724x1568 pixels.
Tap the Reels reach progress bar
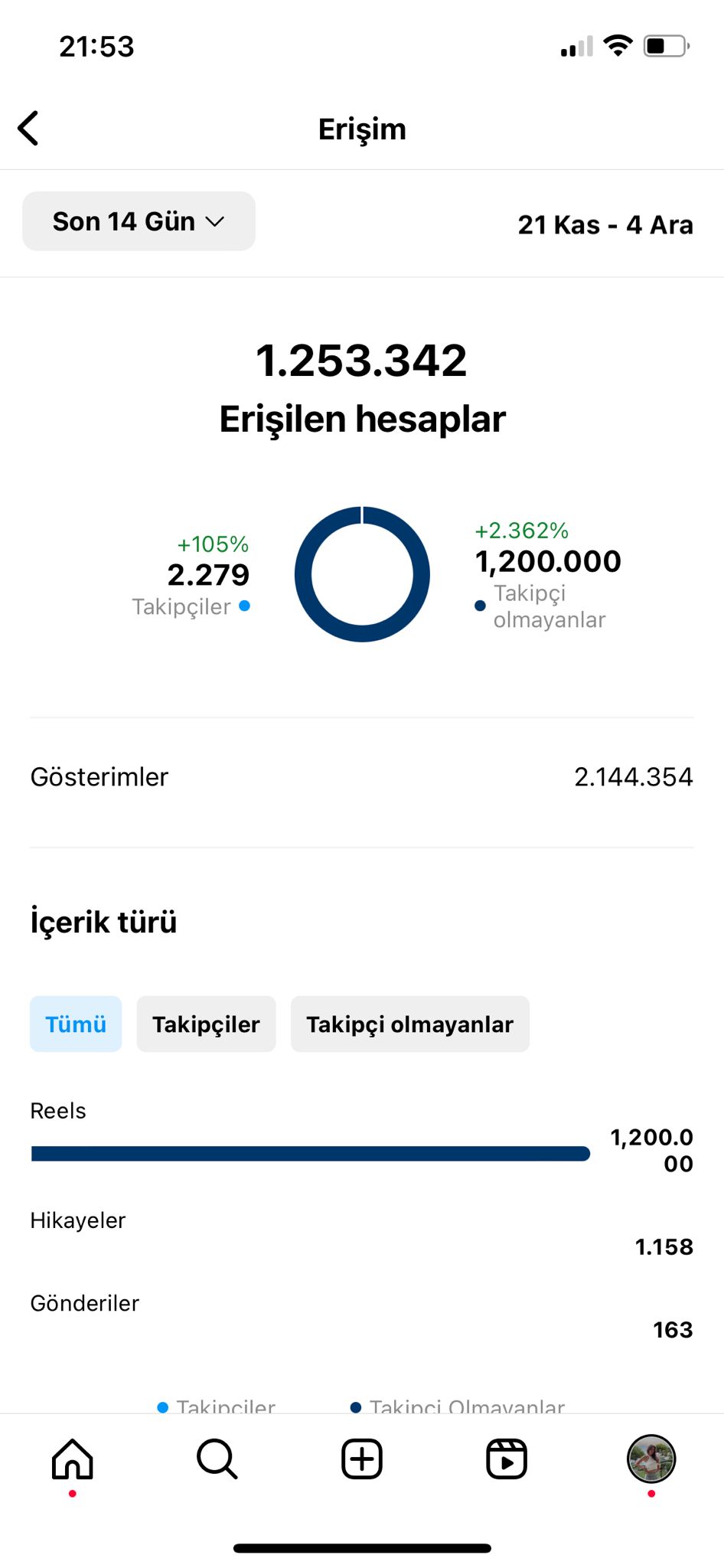[311, 1154]
